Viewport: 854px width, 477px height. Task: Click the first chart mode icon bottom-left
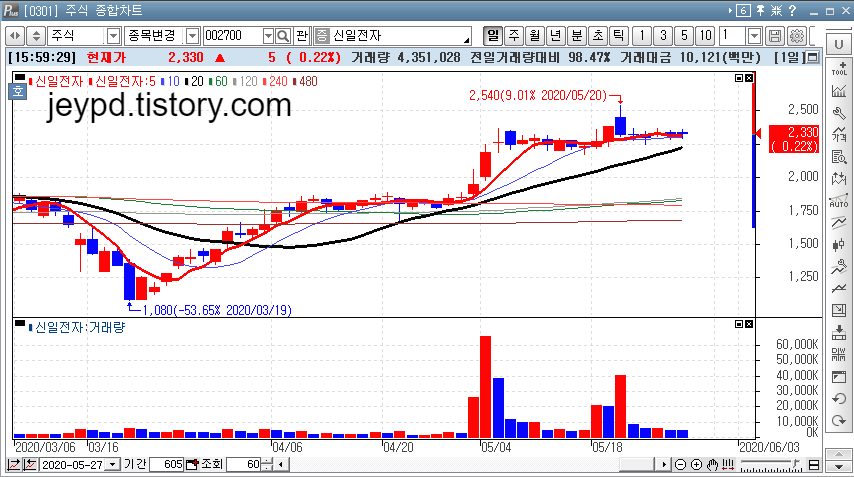click(x=14, y=464)
